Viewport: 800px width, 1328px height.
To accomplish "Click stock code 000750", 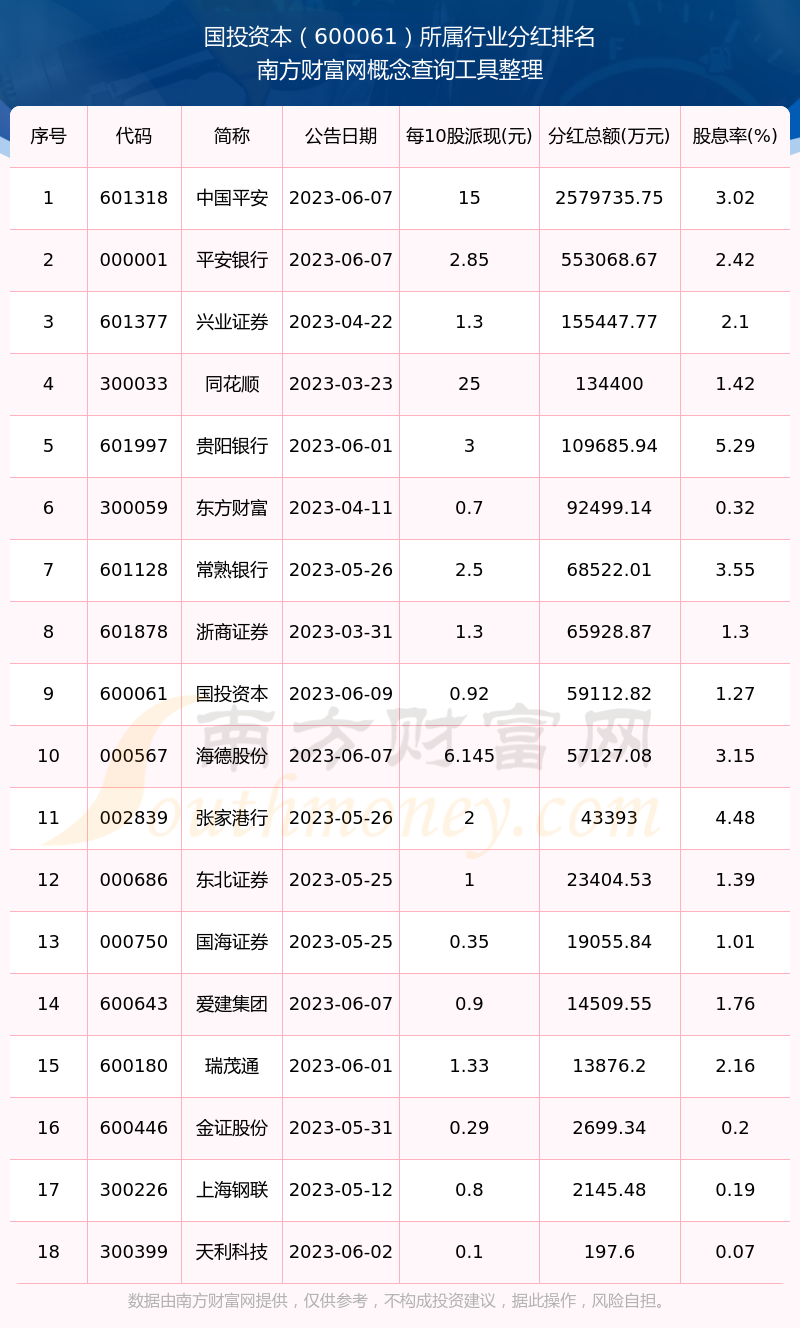I will [x=134, y=942].
